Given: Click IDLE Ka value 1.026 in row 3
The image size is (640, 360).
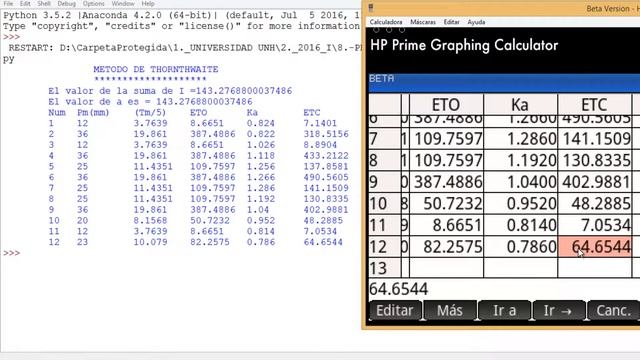Looking at the screenshot, I should tap(261, 145).
